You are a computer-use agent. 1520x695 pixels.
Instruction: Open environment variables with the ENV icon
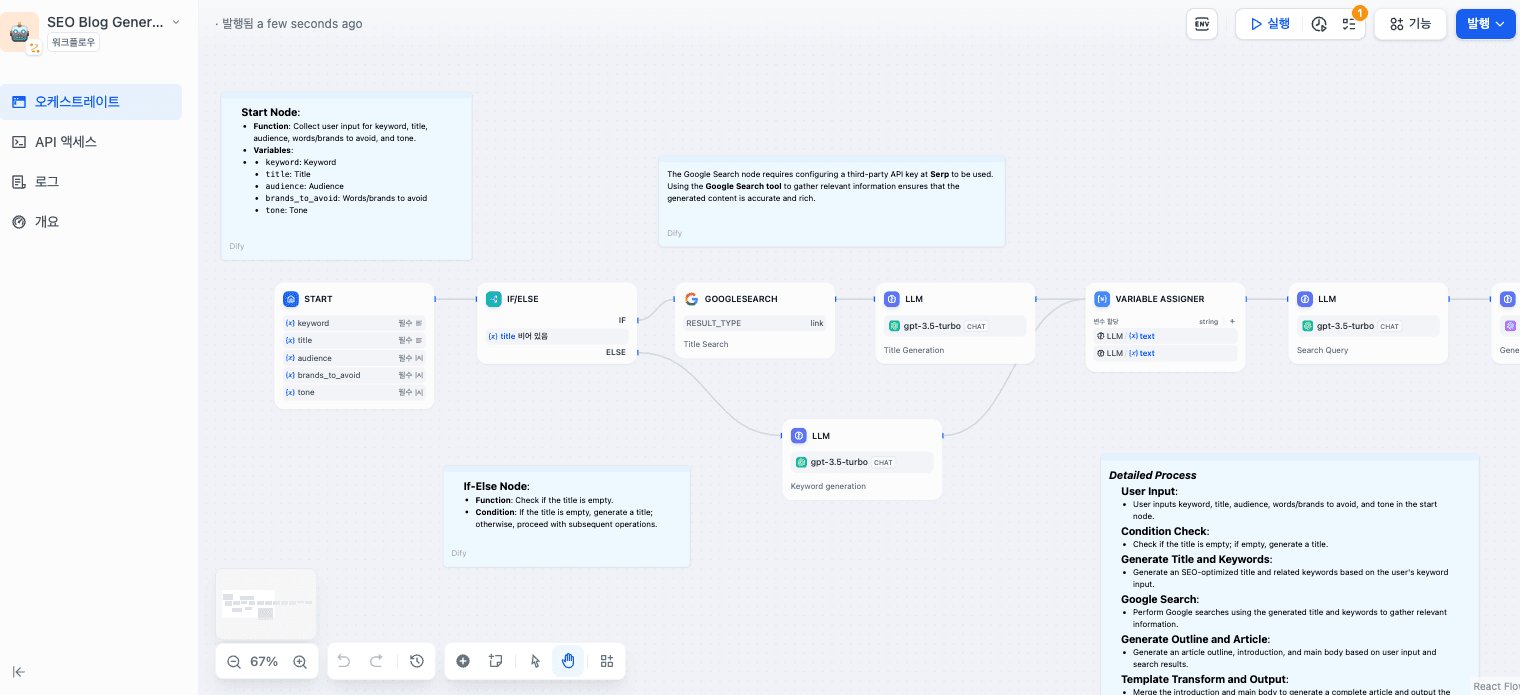tap(1202, 23)
